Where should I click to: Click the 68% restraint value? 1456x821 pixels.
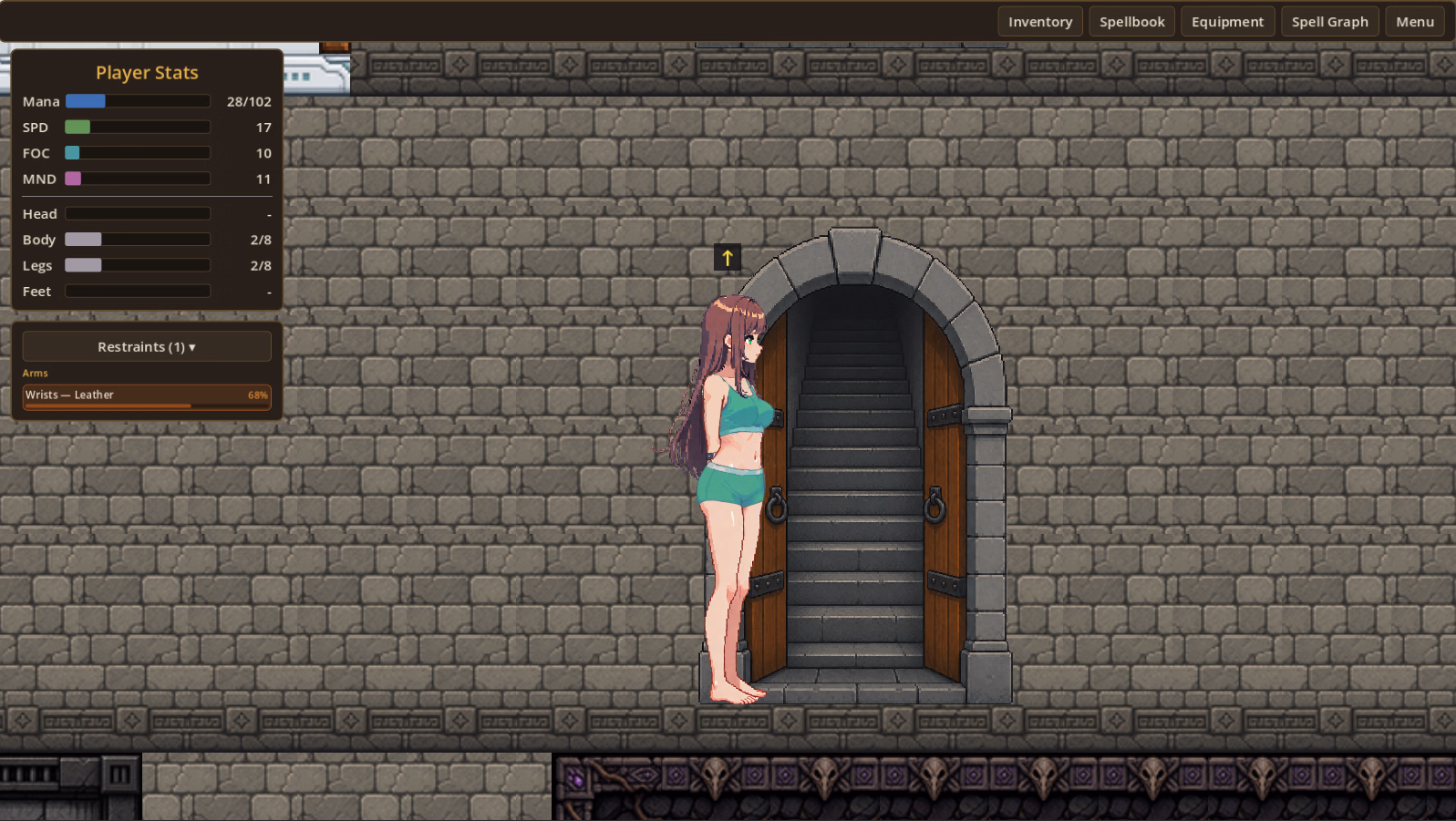(x=258, y=395)
